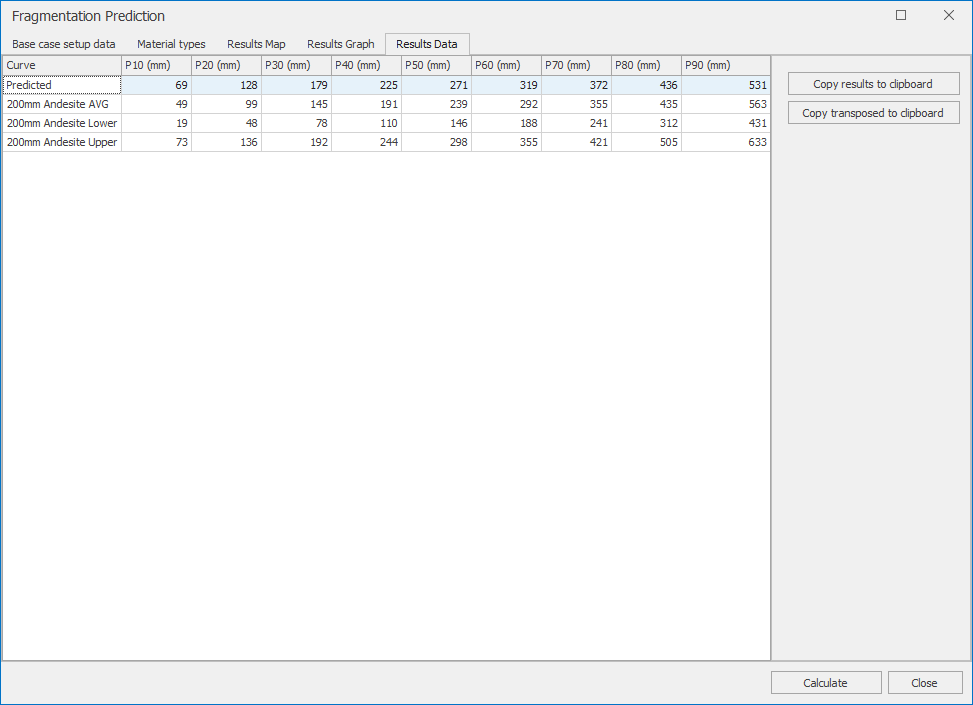Click the P50 (mm) column header
973x705 pixels.
[x=437, y=65]
